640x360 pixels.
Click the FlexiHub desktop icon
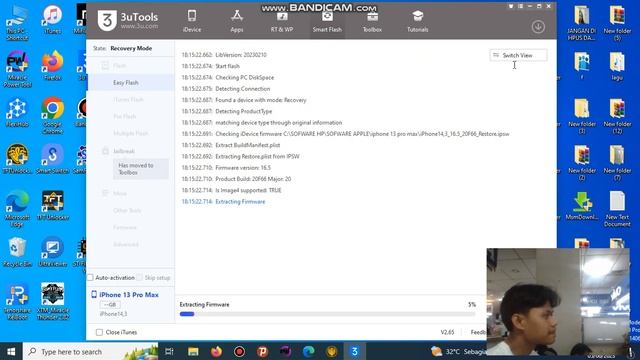(x=17, y=113)
